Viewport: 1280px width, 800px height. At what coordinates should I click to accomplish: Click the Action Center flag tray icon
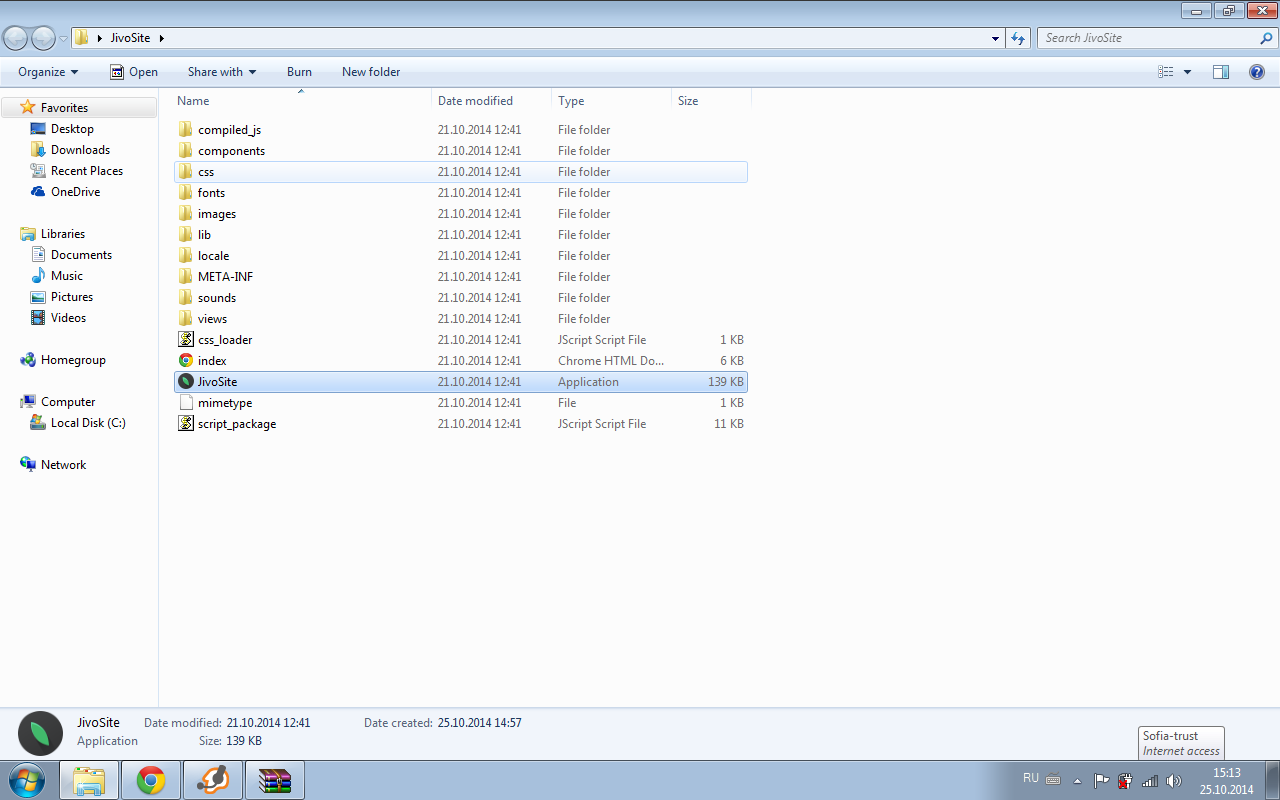[x=1101, y=780]
